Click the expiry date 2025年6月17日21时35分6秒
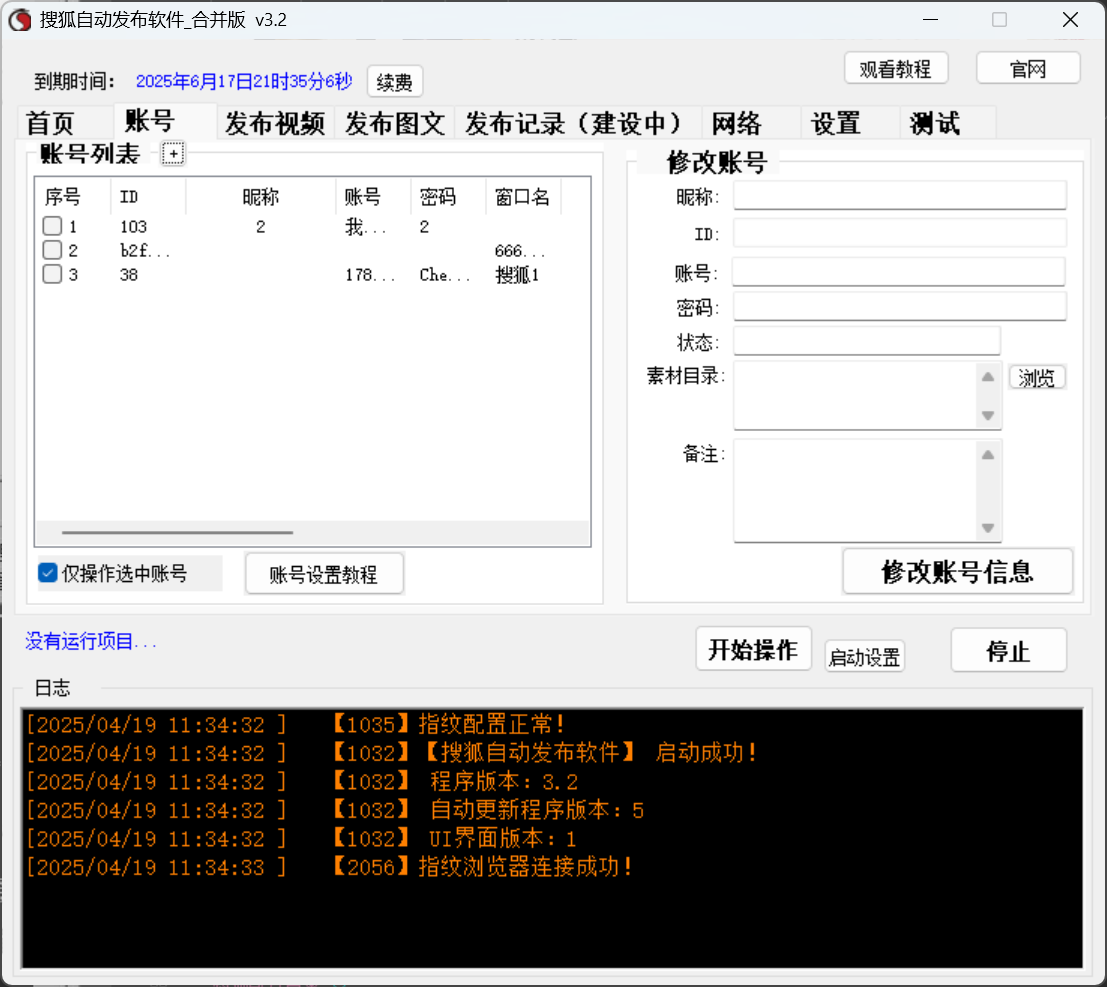The width and height of the screenshot is (1107, 987). click(244, 81)
